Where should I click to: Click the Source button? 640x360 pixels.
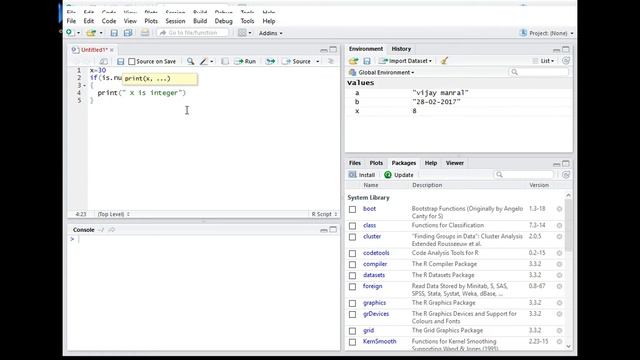tap(297, 61)
